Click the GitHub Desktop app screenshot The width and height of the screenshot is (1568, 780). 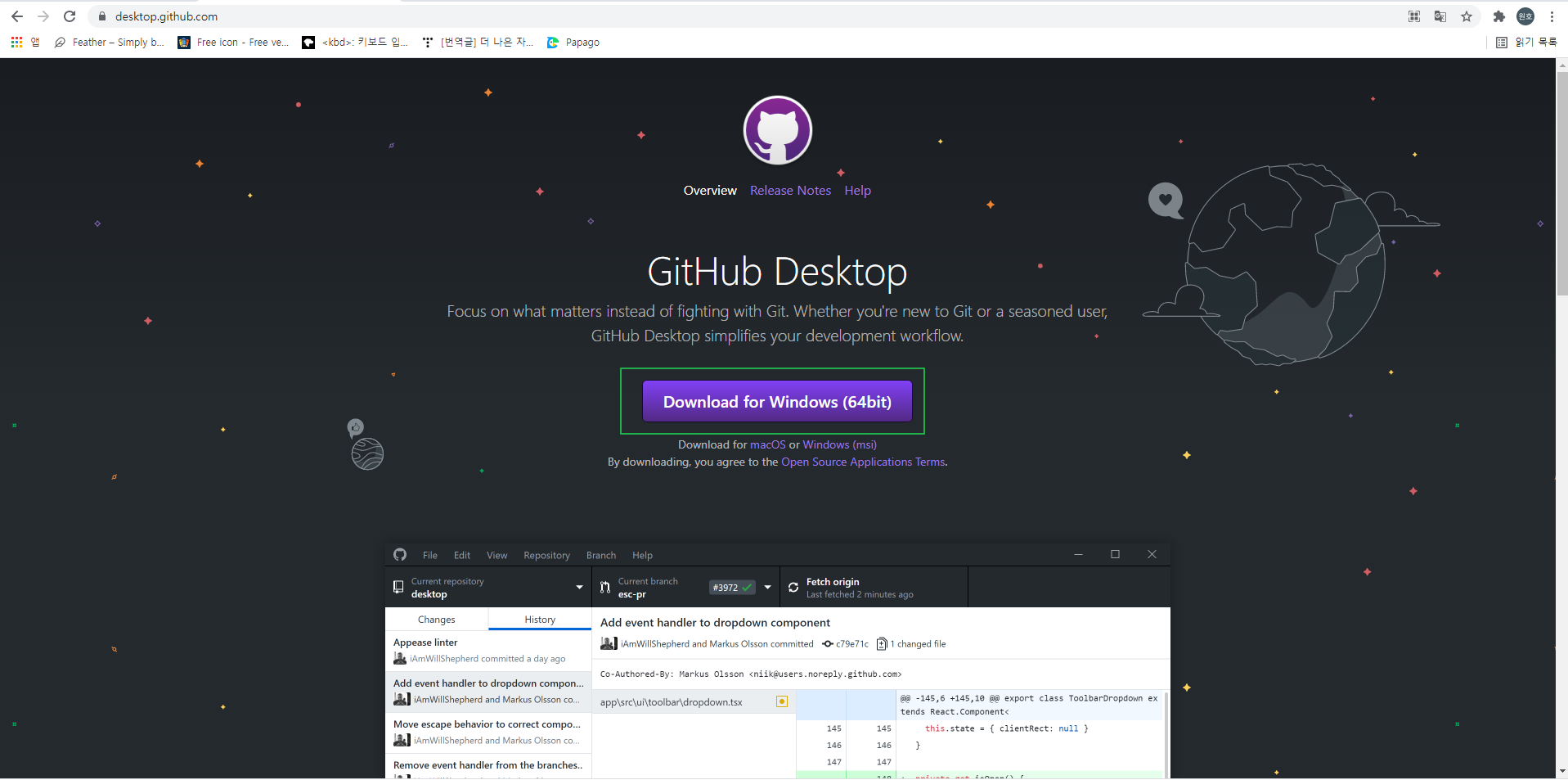pos(777,661)
